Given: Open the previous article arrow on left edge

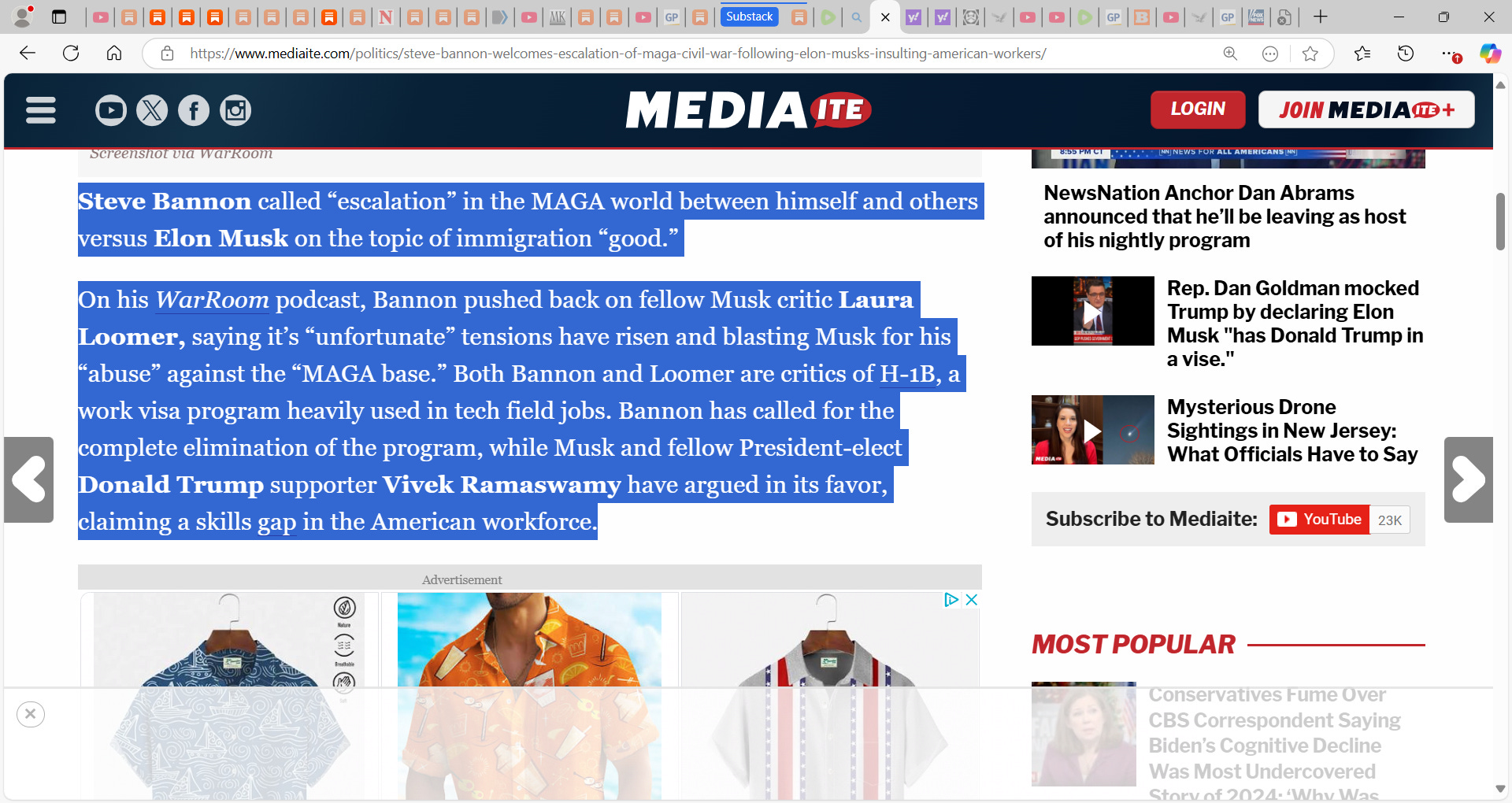Looking at the screenshot, I should click(28, 479).
